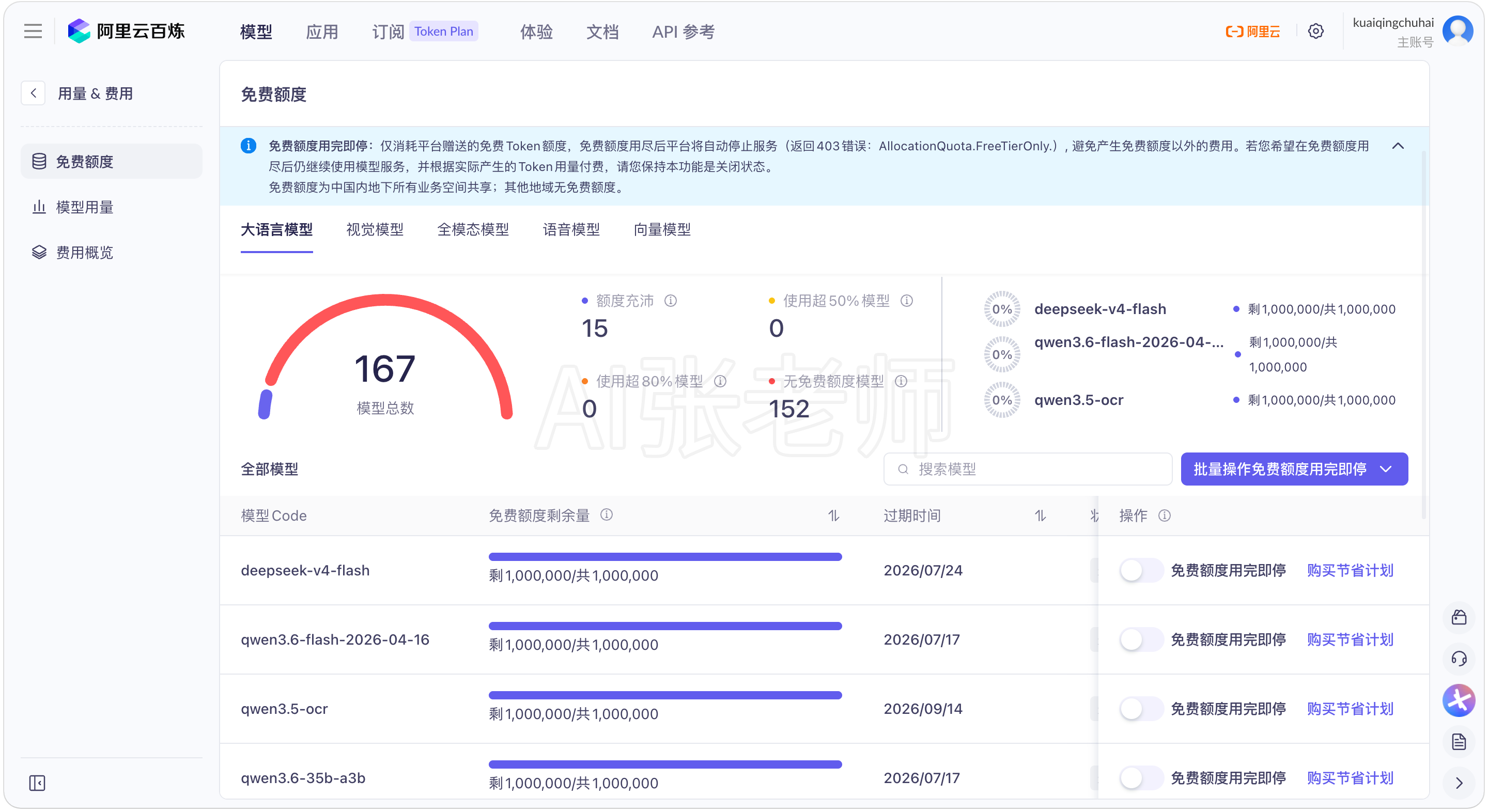Open the 应用 top navigation item
1488x812 pixels.
322,31
